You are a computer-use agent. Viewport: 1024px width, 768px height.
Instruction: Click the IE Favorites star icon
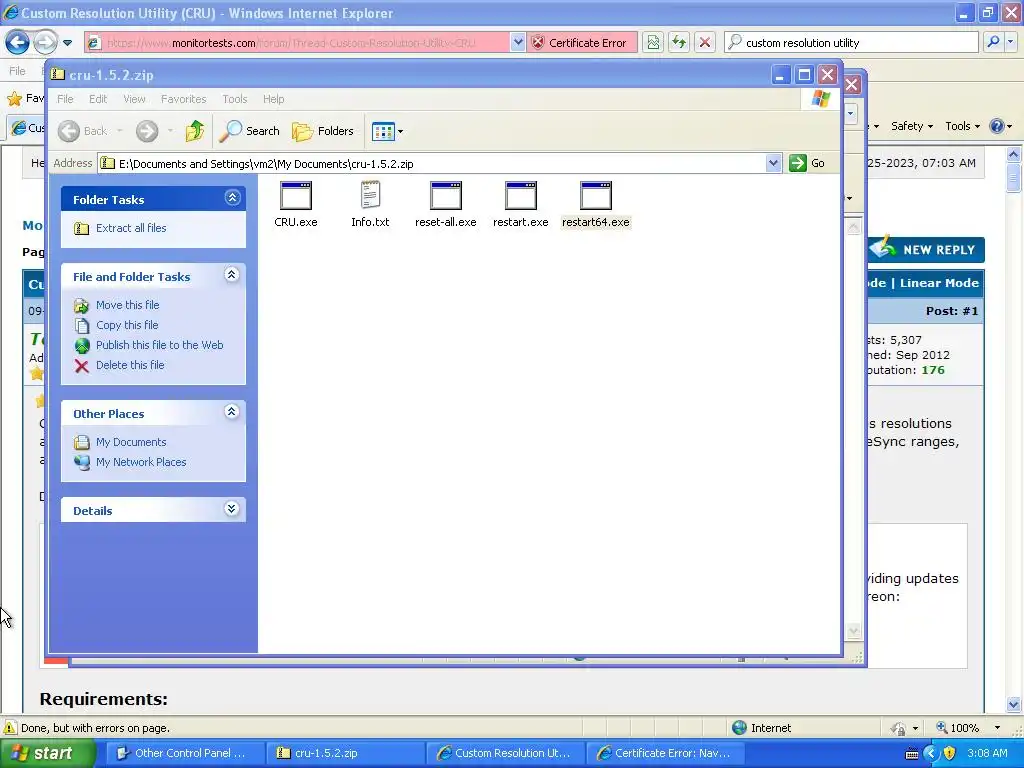14,99
